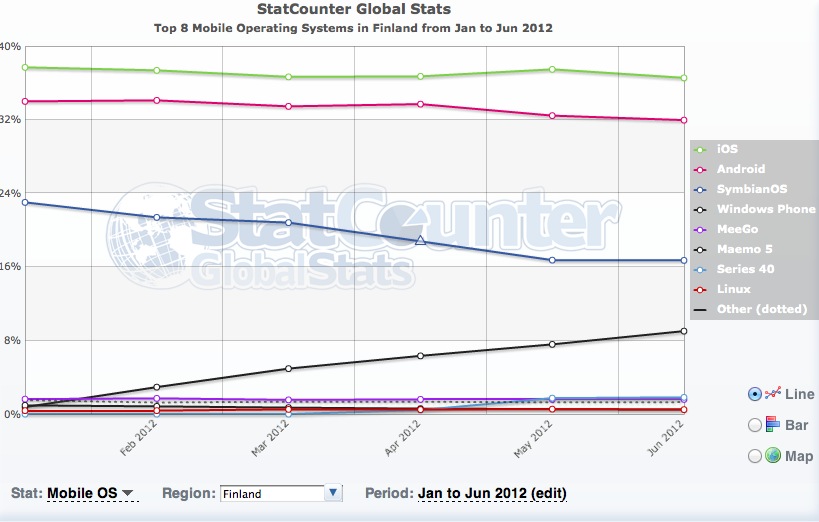Click the Windows Phone legend marker
Viewport: 819px width, 522px height.
(x=701, y=209)
